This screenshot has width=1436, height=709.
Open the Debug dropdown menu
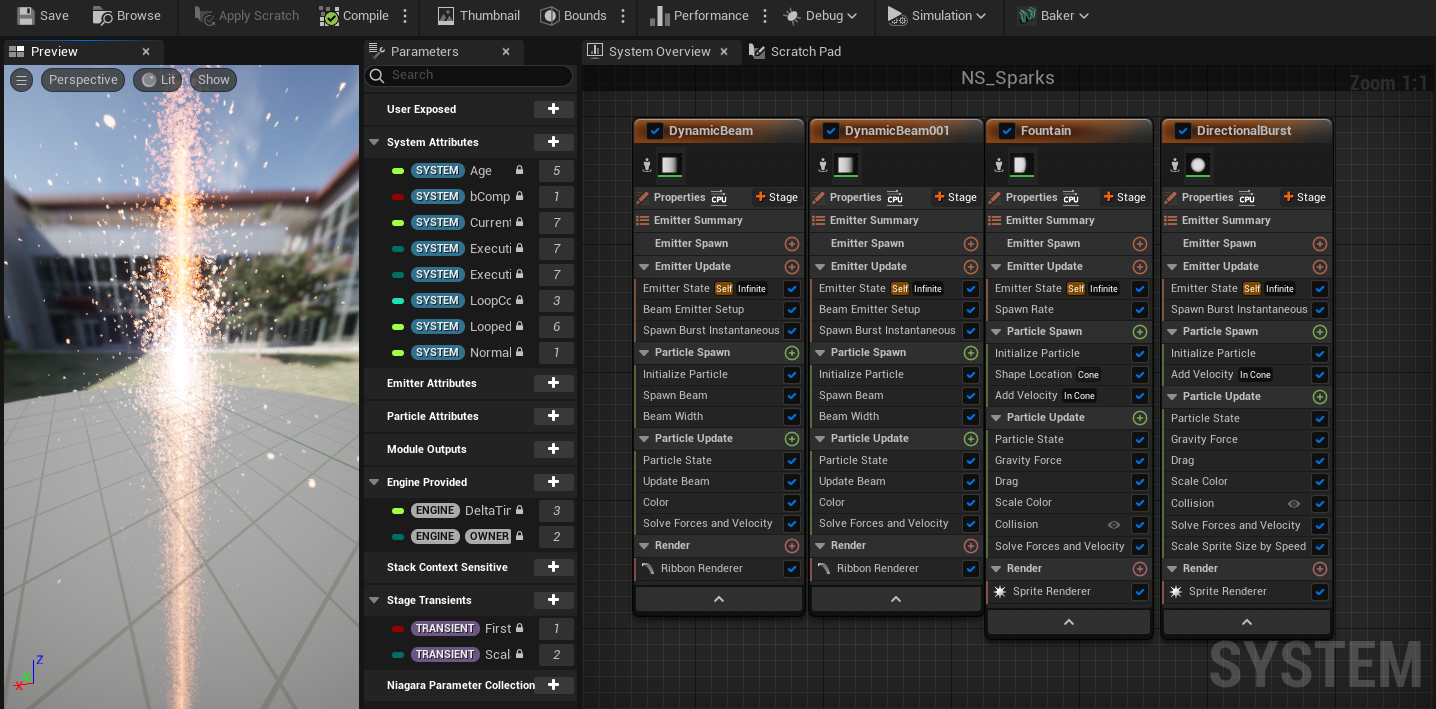tap(821, 16)
